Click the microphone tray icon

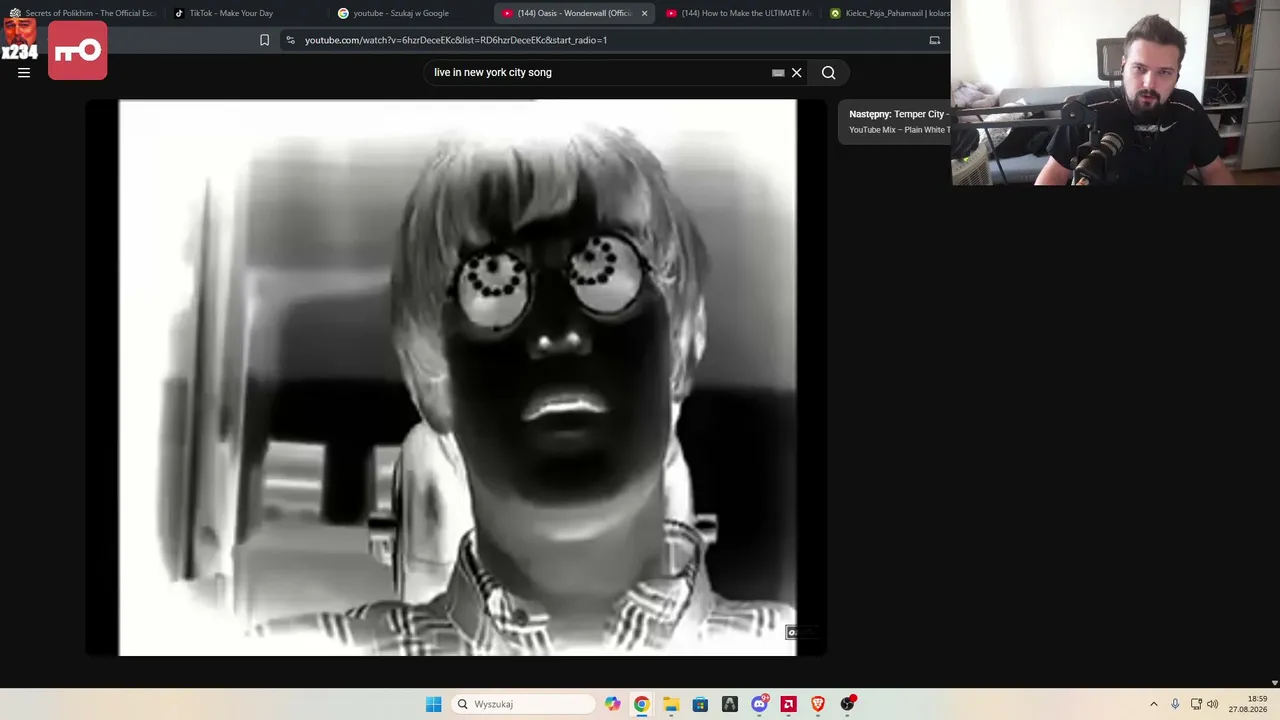(1175, 704)
